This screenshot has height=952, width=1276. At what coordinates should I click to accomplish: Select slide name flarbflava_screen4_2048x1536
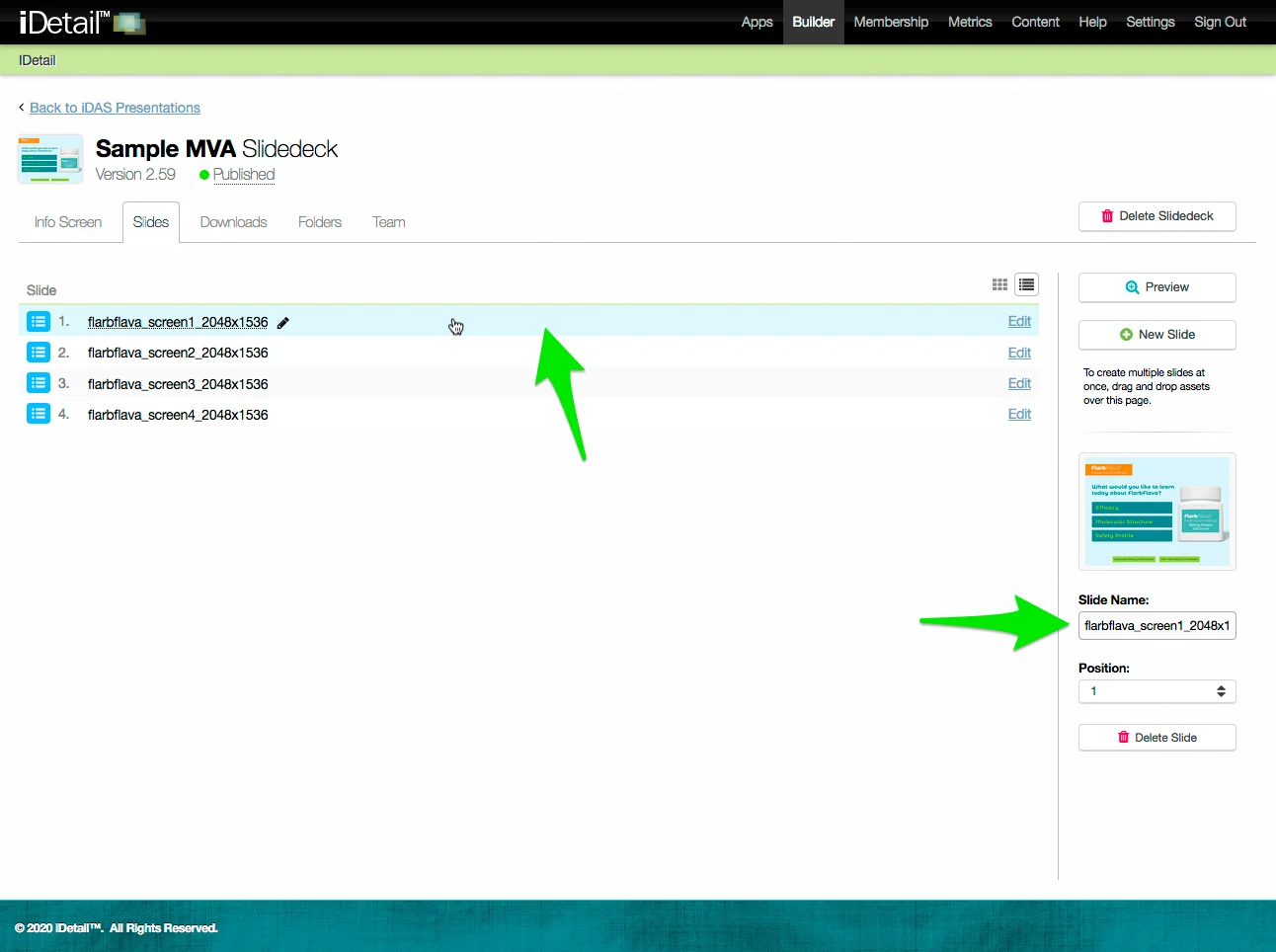point(178,415)
